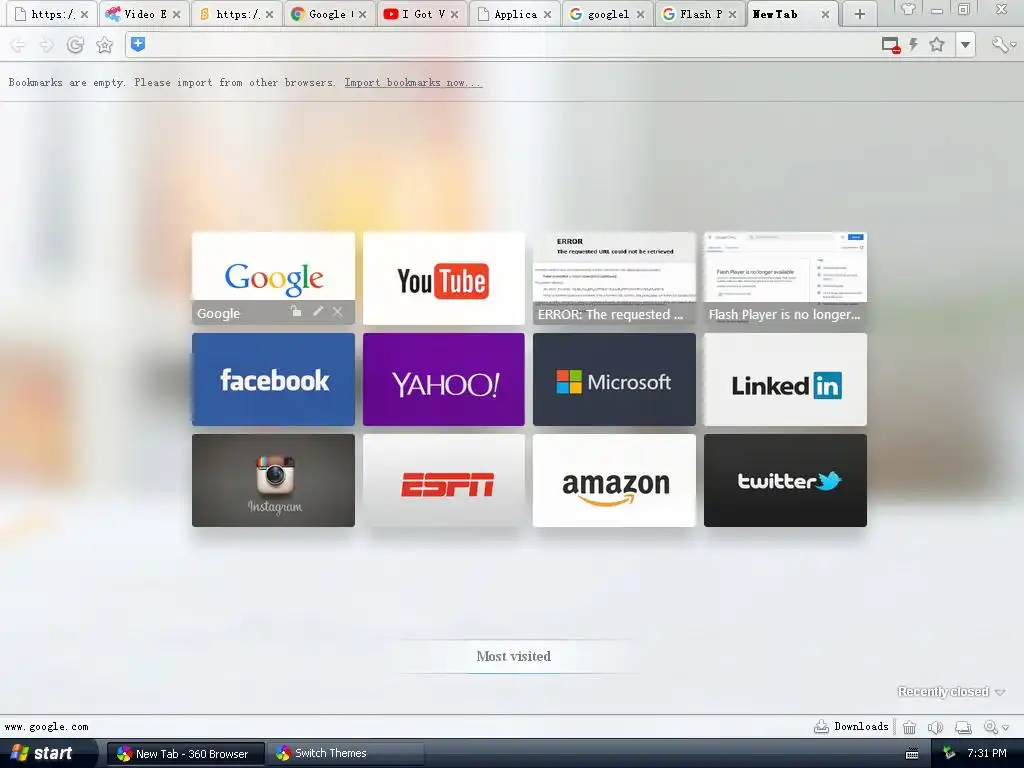Edit the Google tile with the pencil icon
Viewport: 1024px width, 768px height.
[x=318, y=312]
